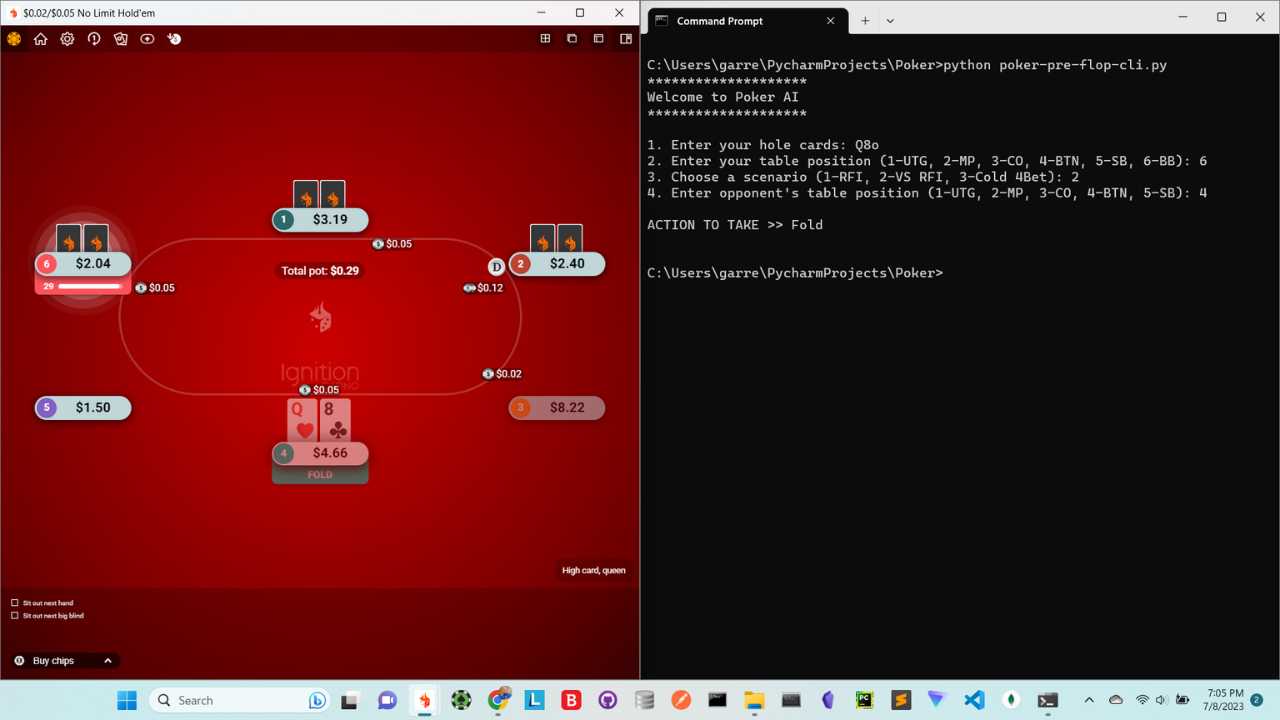The height and width of the screenshot is (720, 1280).
Task: Open the hand history cards icon
Action: [121, 39]
